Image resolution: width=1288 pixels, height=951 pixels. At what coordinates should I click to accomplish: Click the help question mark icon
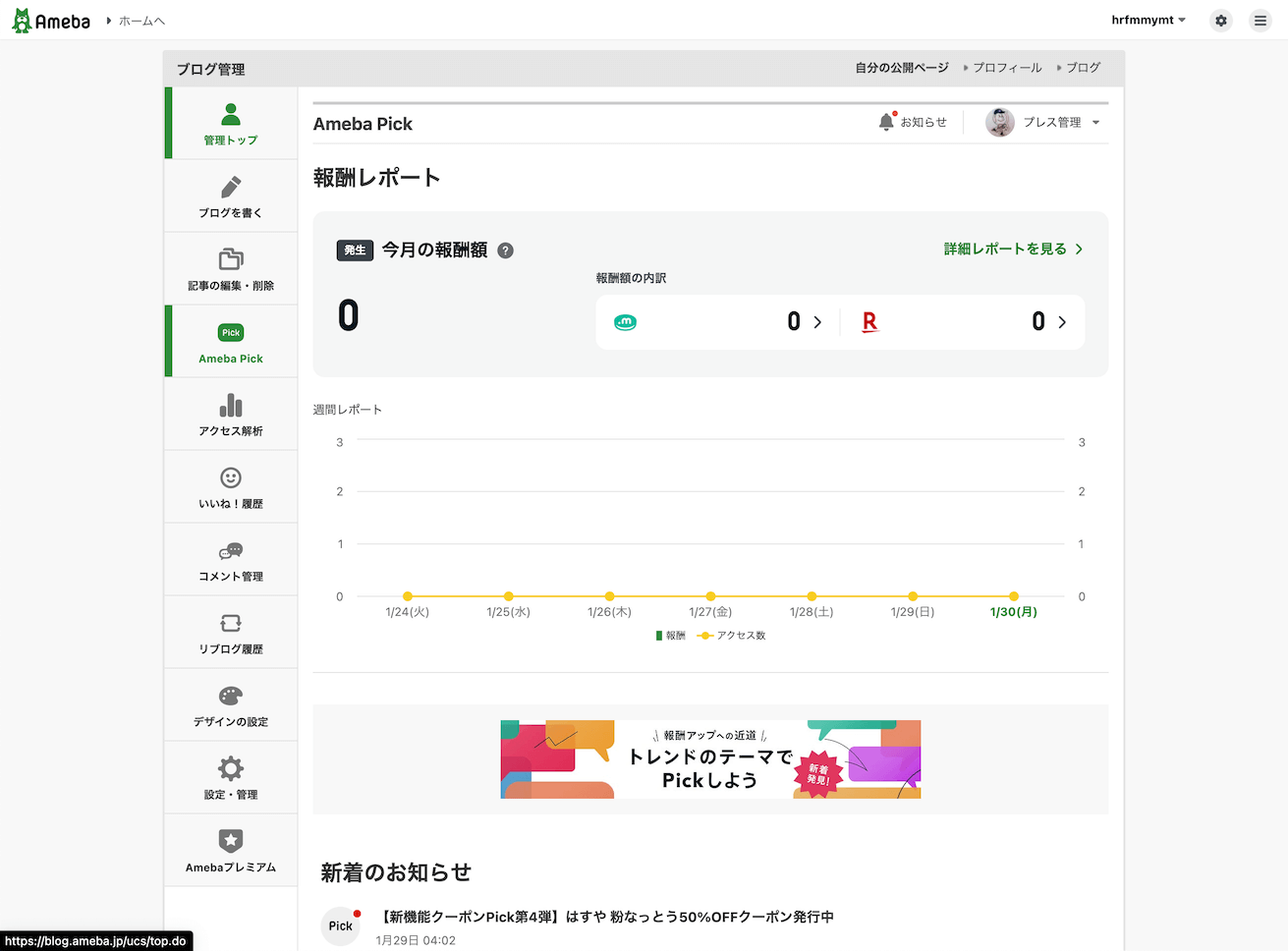coord(506,251)
